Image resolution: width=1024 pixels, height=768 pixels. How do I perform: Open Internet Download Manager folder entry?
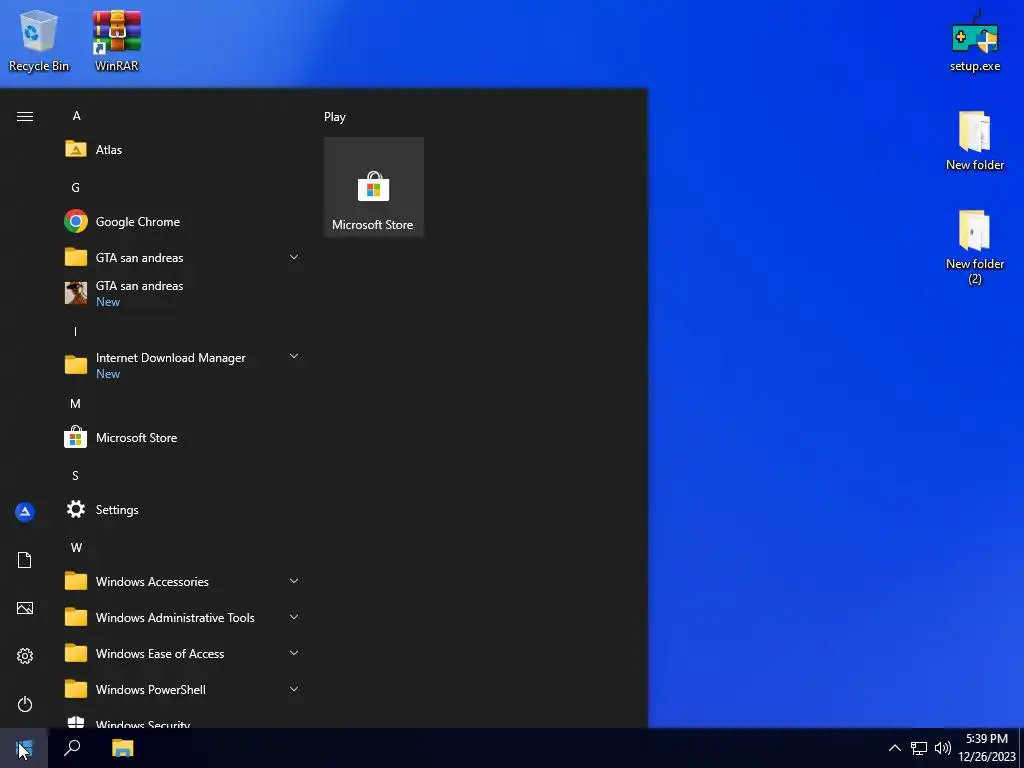(x=183, y=365)
